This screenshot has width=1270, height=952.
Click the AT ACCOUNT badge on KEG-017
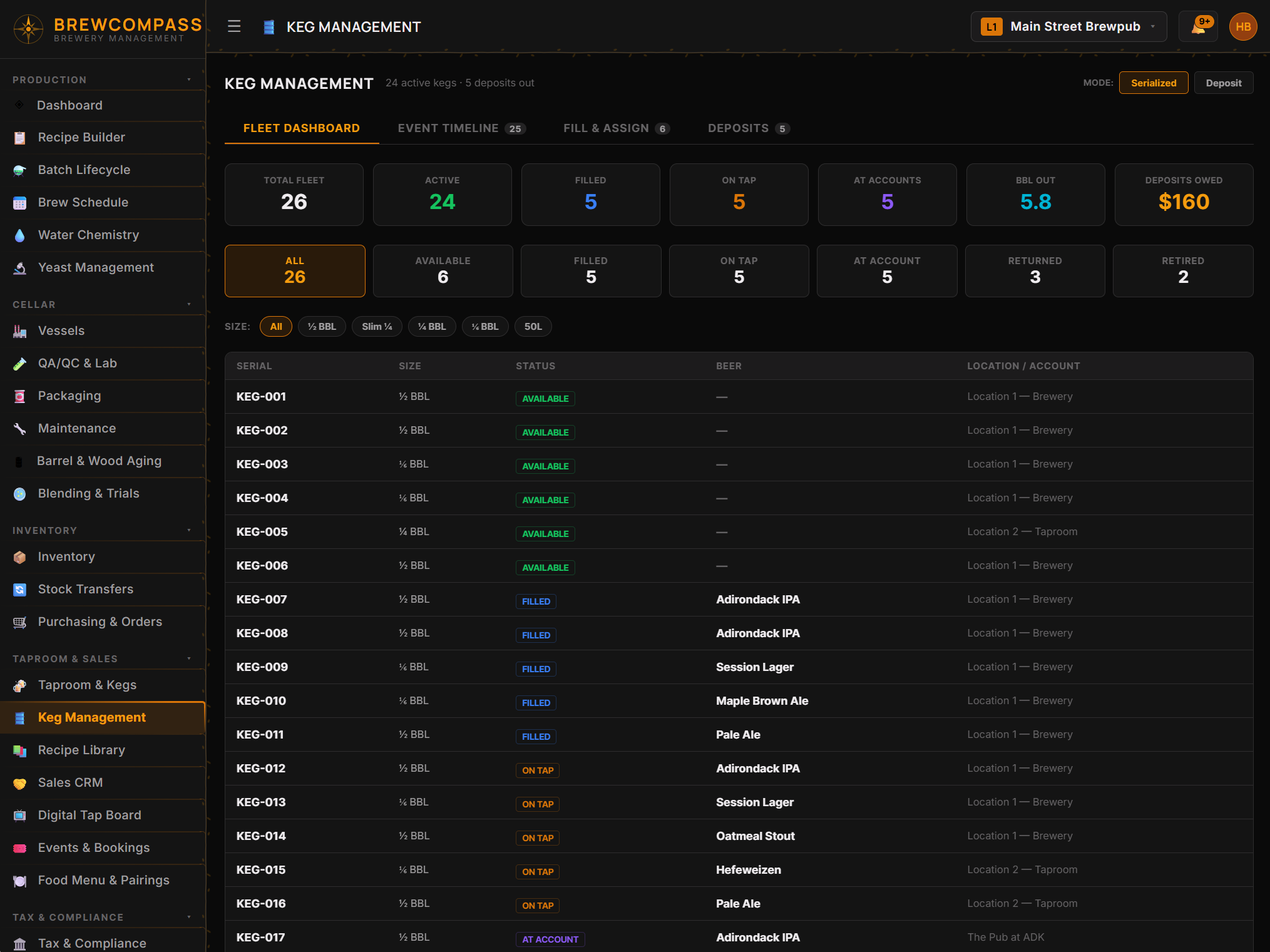(550, 939)
